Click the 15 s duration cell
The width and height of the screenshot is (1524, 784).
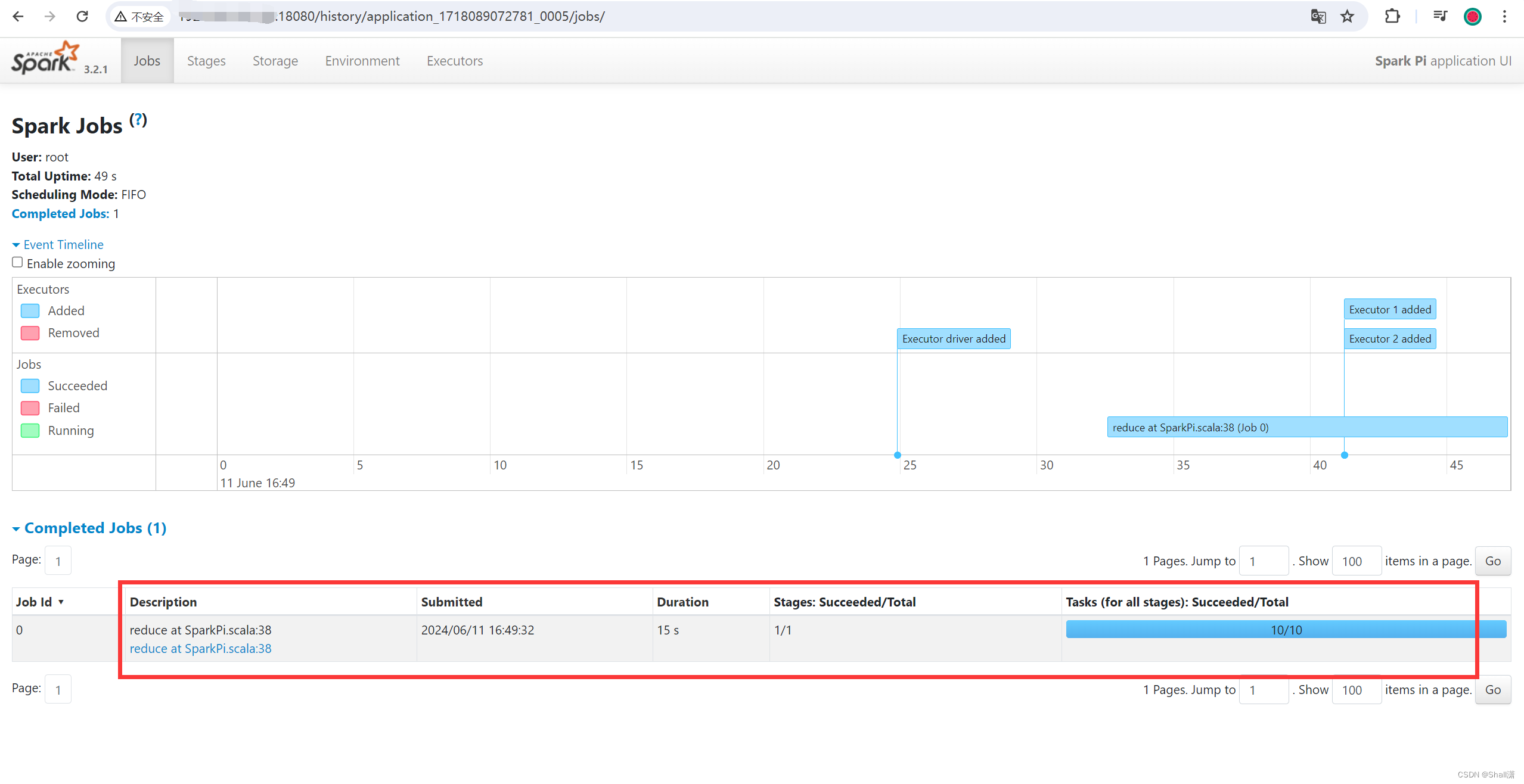pos(668,630)
